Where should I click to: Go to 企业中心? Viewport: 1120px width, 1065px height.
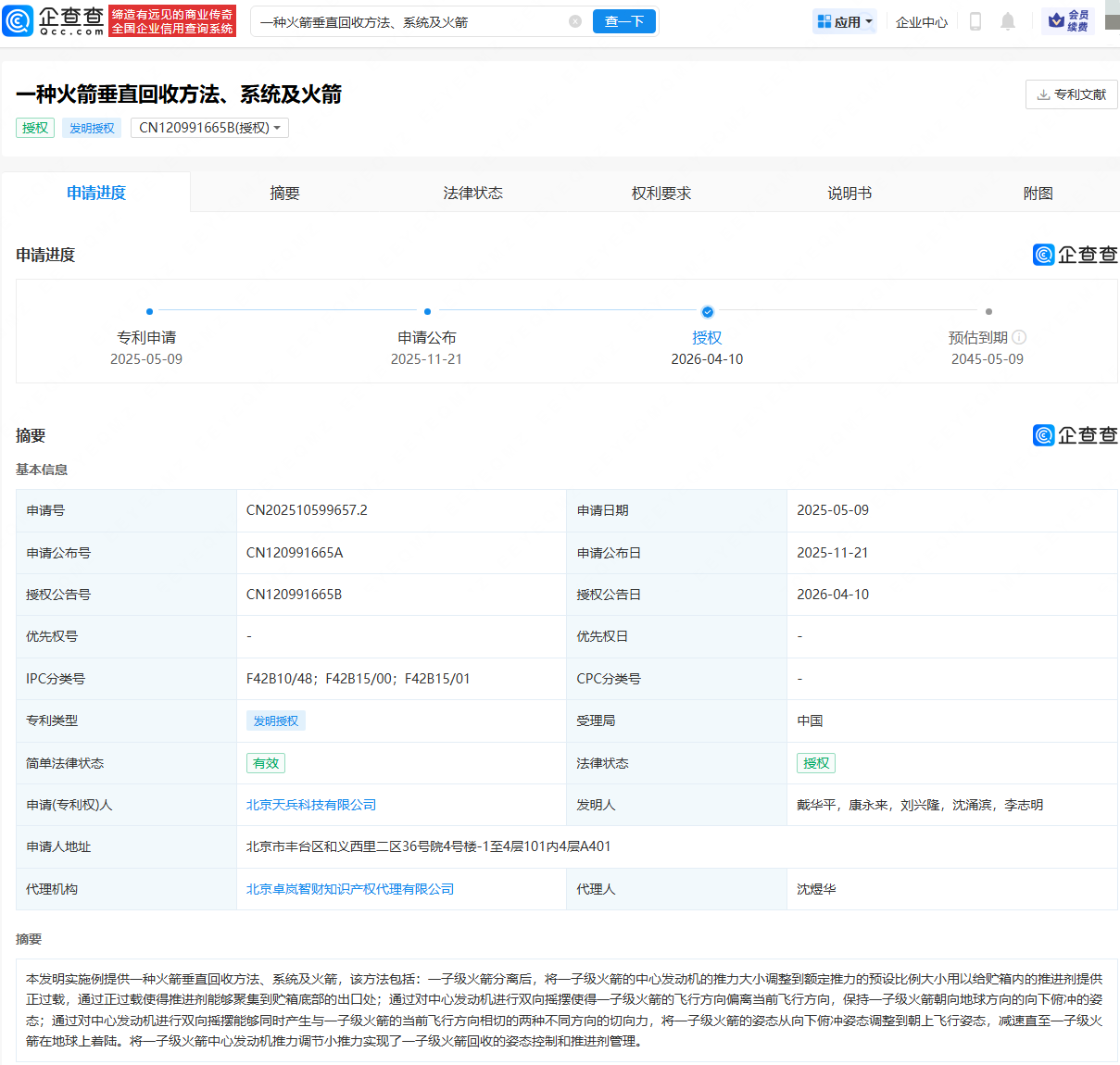pyautogui.click(x=922, y=21)
